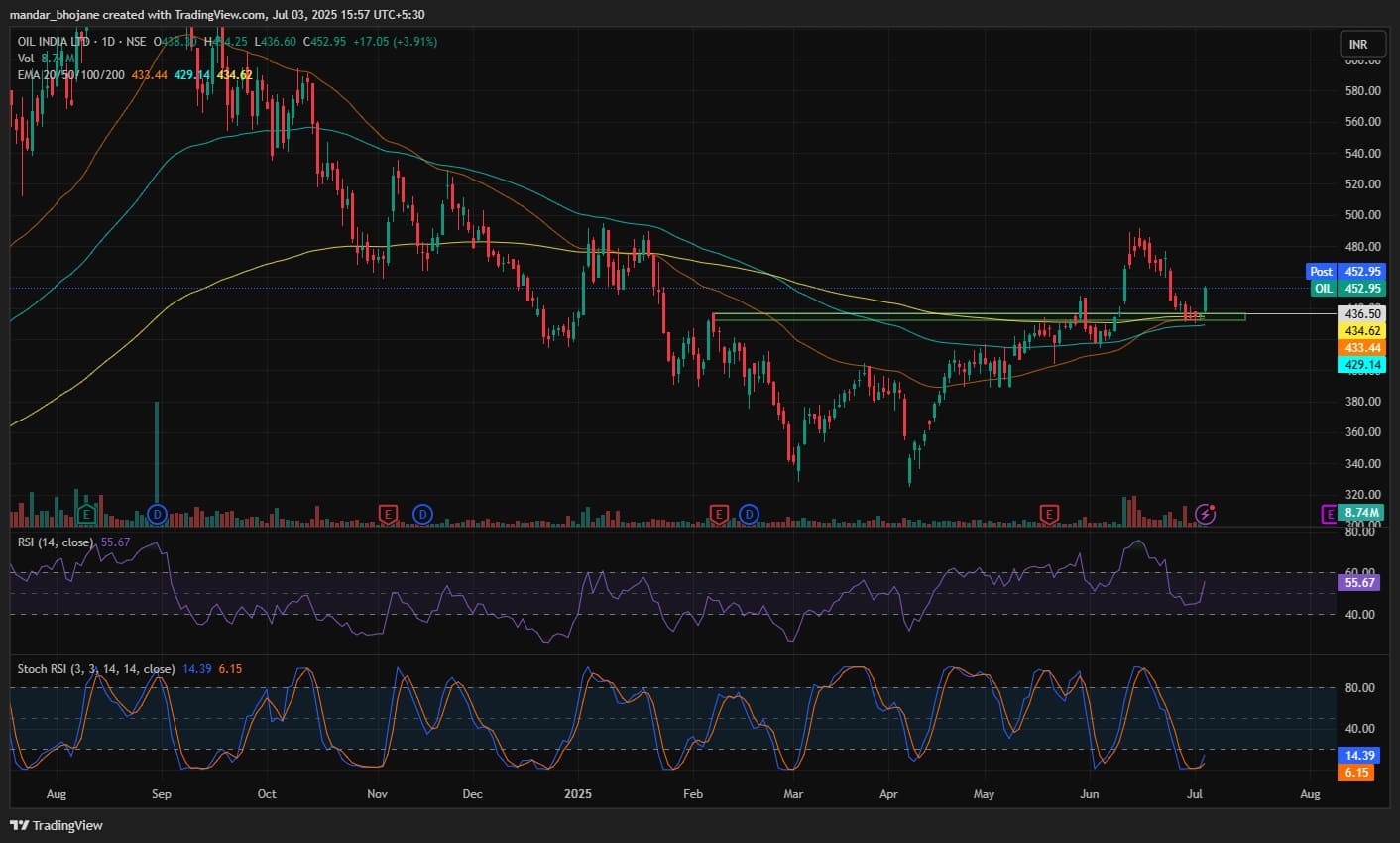Viewport: 1400px width, 843px height.
Task: Click the 560.00 price axis label
Action: (1362, 122)
